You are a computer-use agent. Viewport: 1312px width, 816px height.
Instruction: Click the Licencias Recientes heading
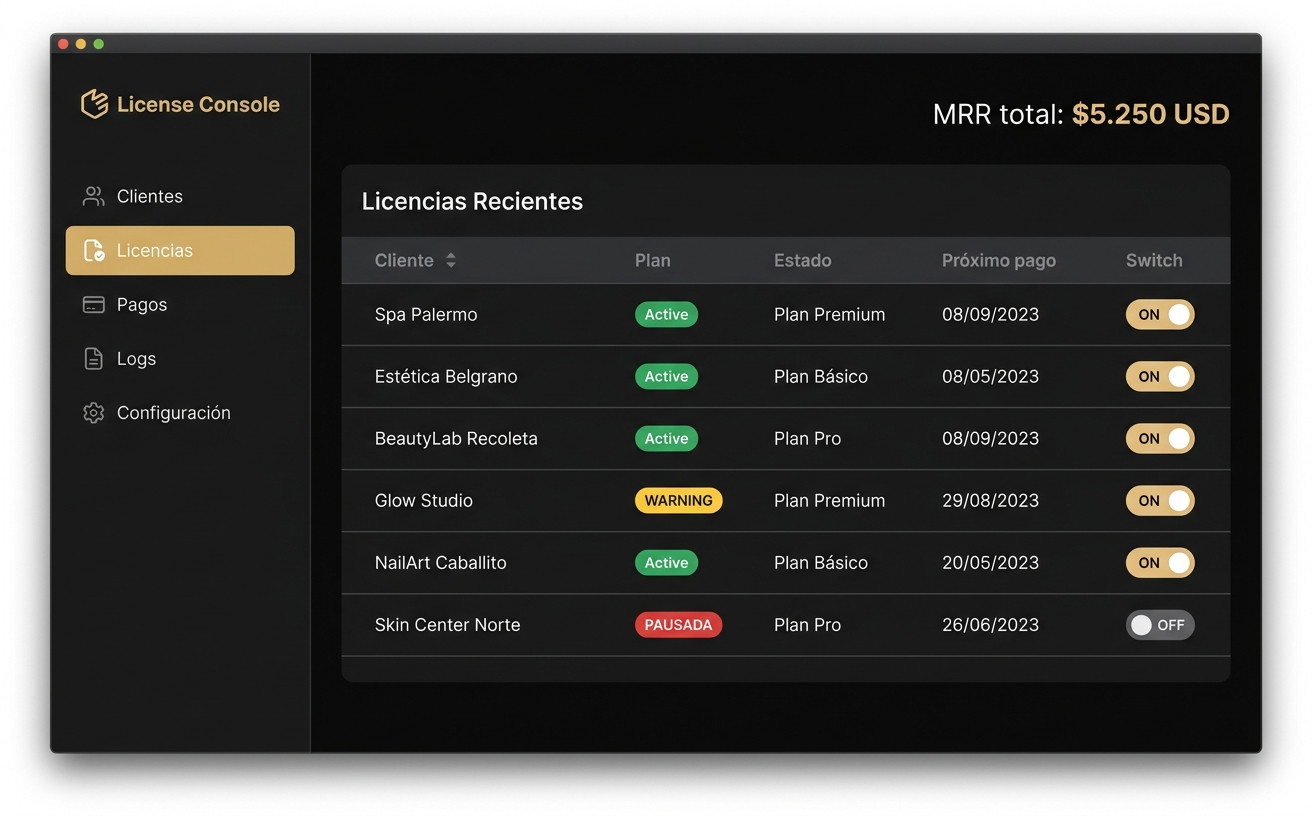click(472, 201)
